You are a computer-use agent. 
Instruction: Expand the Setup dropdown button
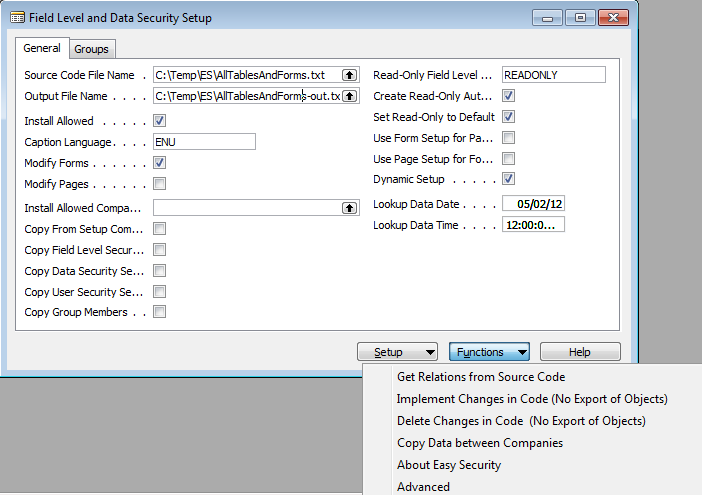tap(397, 352)
